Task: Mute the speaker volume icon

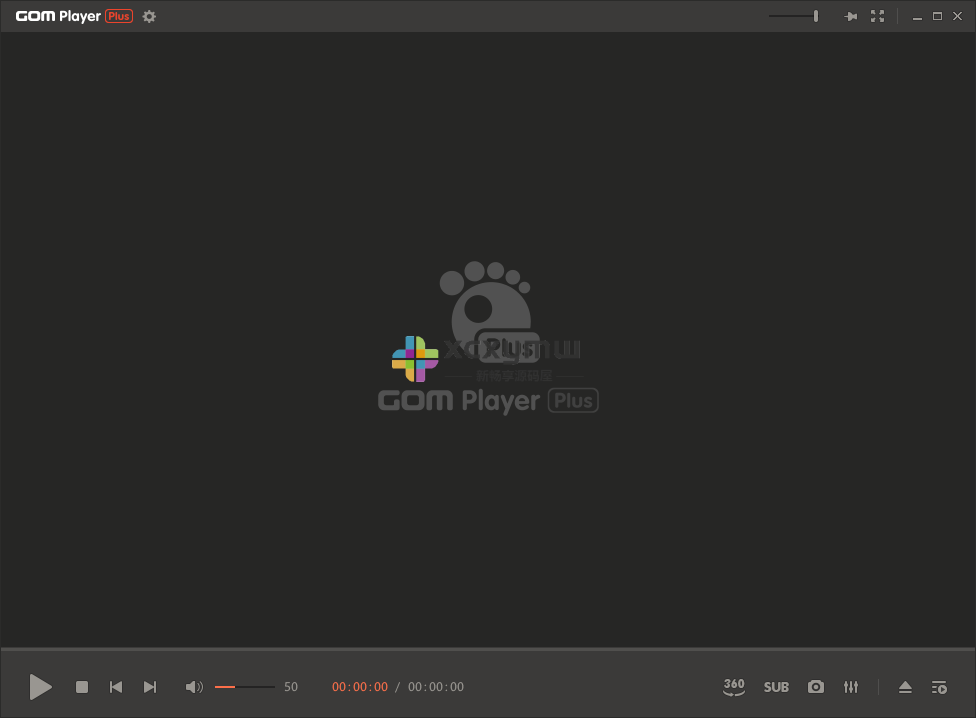Action: 194,687
